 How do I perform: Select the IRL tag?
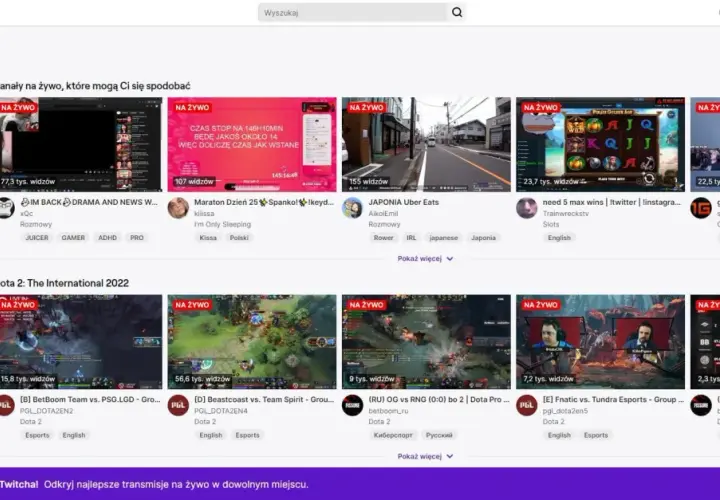point(411,238)
